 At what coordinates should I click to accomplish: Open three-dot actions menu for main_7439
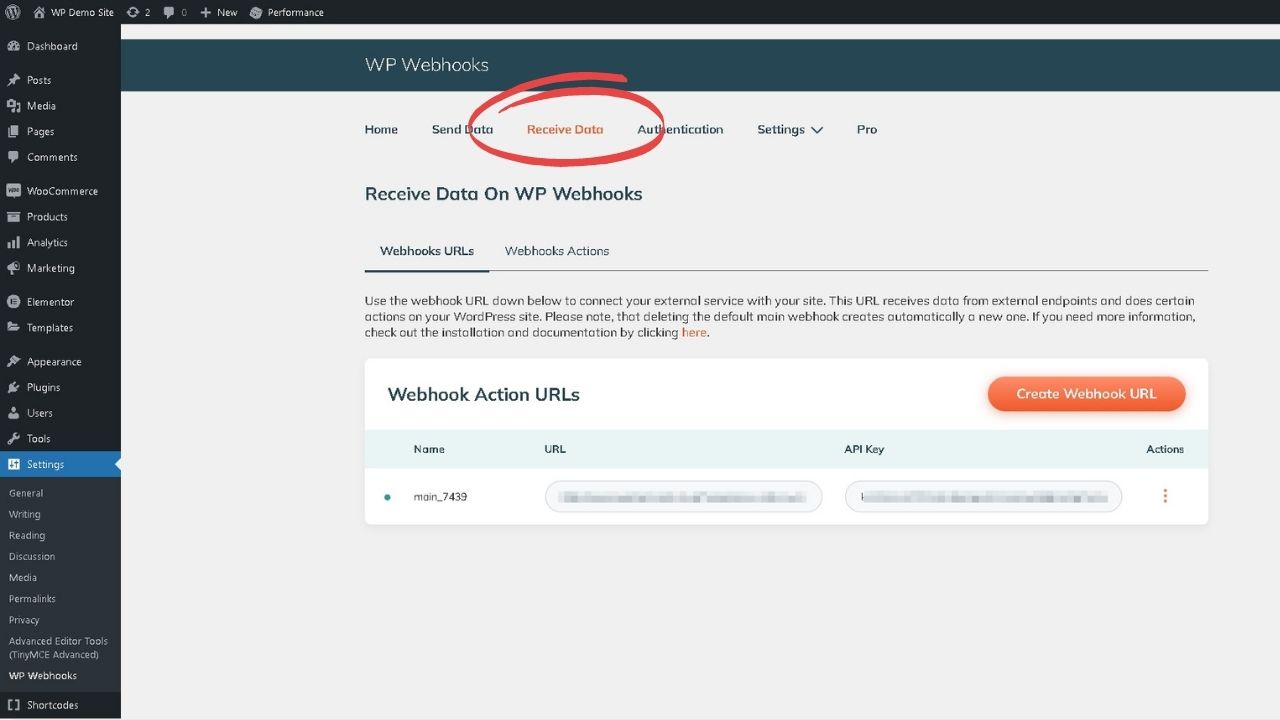pos(1165,496)
